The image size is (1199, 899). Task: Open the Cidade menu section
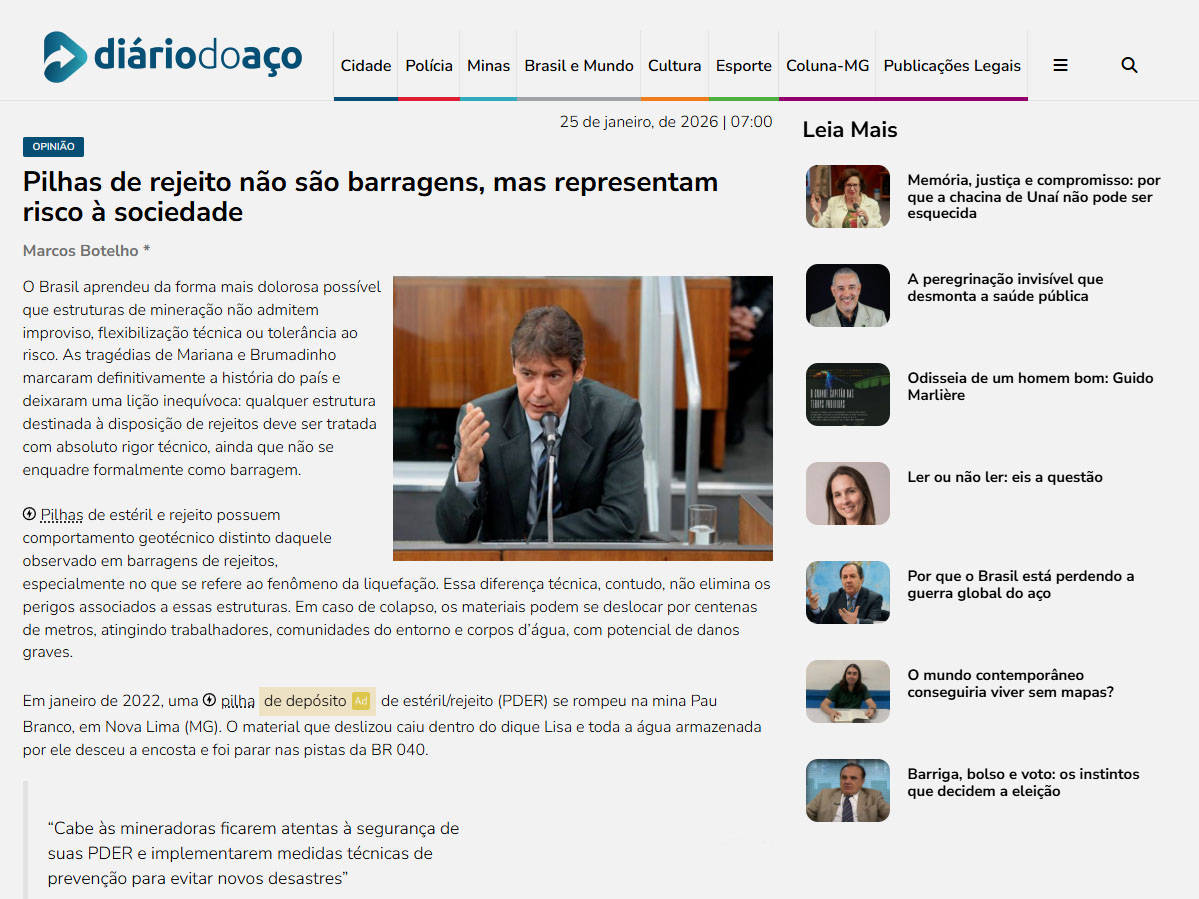(365, 66)
